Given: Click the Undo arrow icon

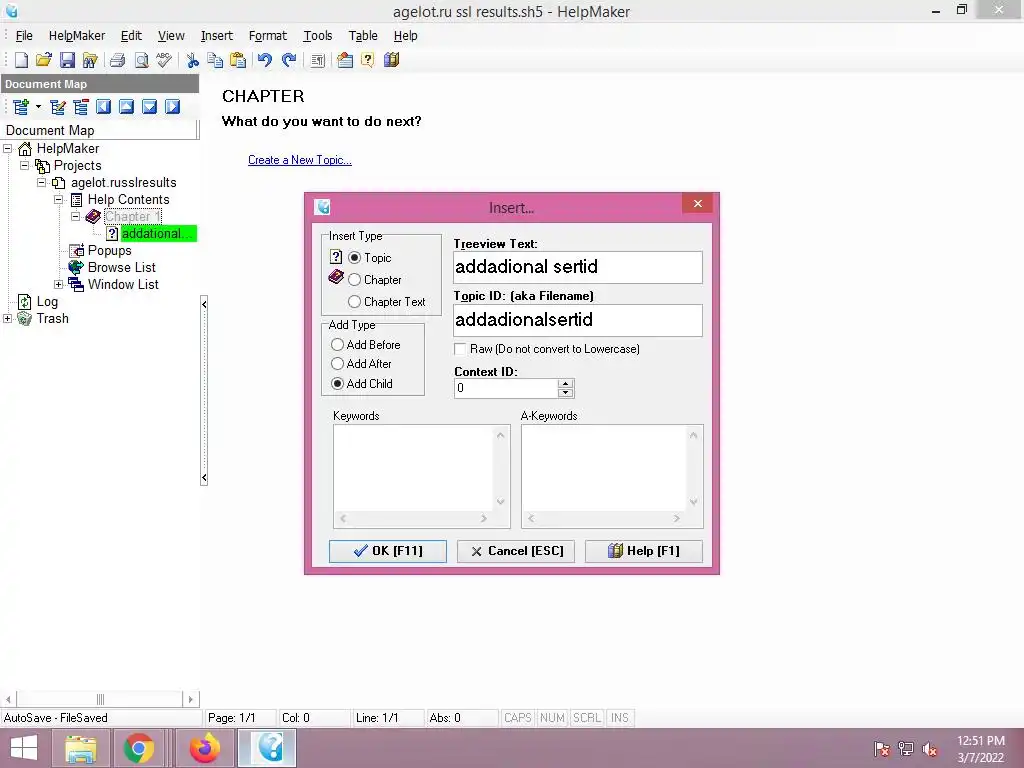Looking at the screenshot, I should click(x=264, y=60).
